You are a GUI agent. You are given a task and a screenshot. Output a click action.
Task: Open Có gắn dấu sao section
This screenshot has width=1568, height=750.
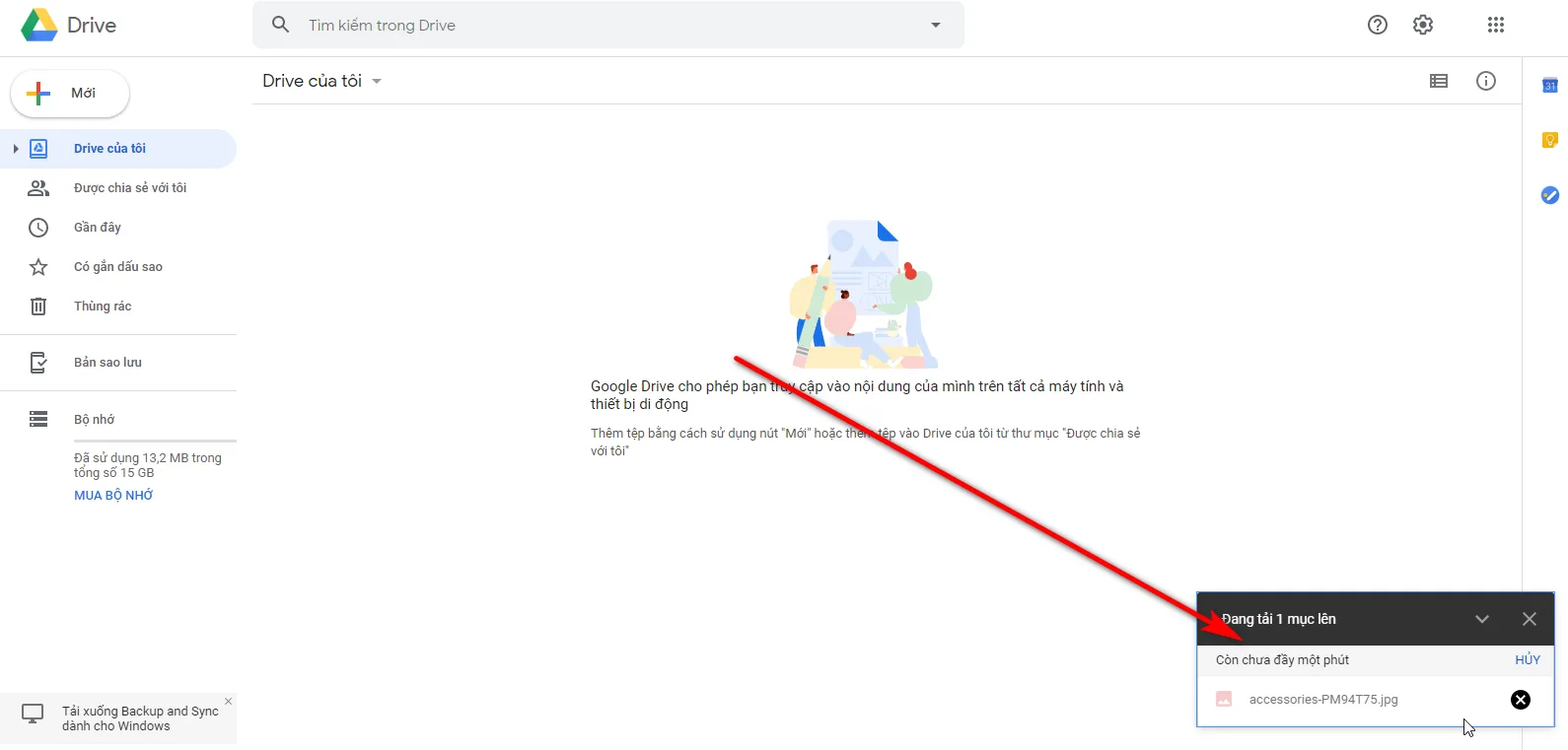coord(118,267)
